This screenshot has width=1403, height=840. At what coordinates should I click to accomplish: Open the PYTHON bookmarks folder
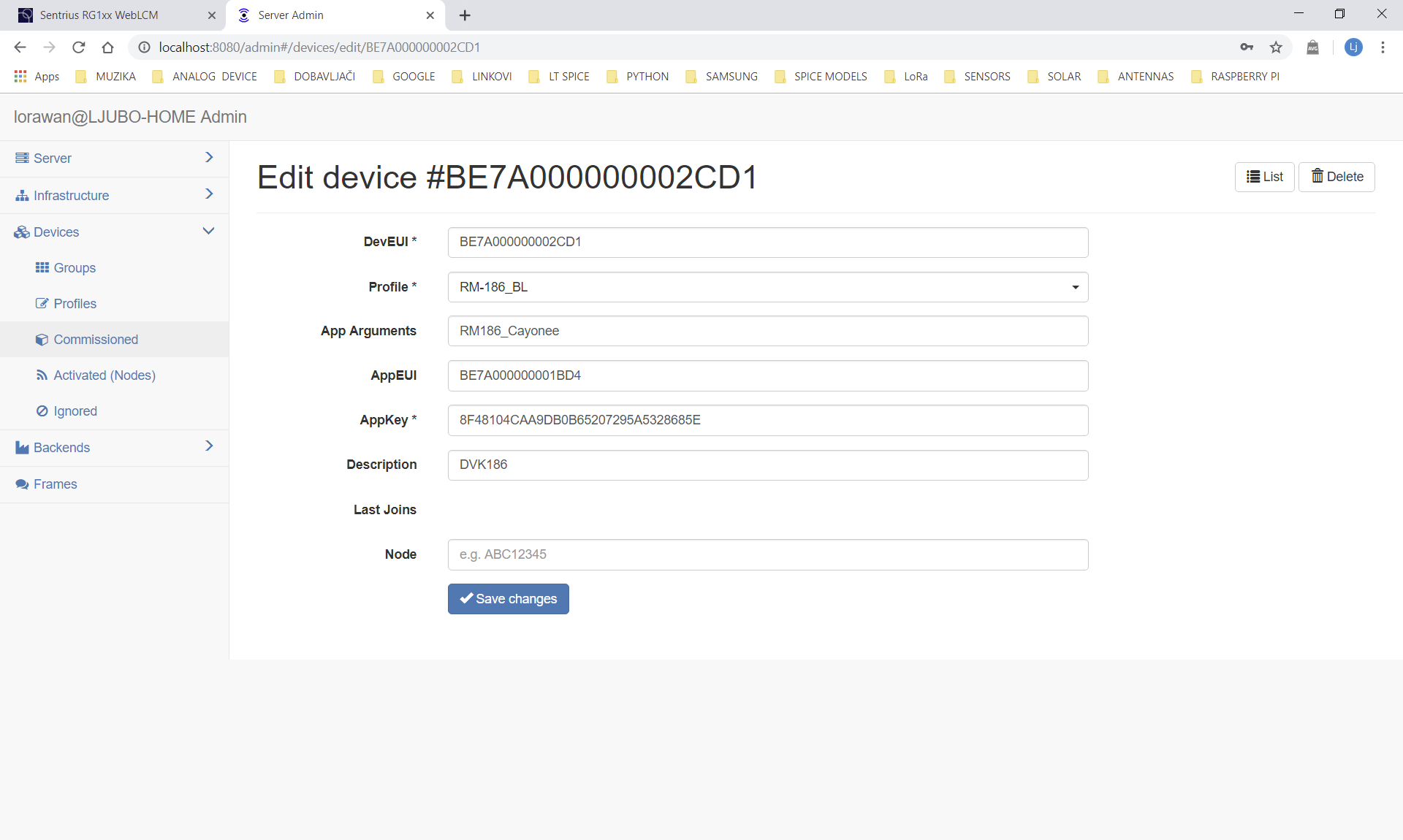coord(637,77)
